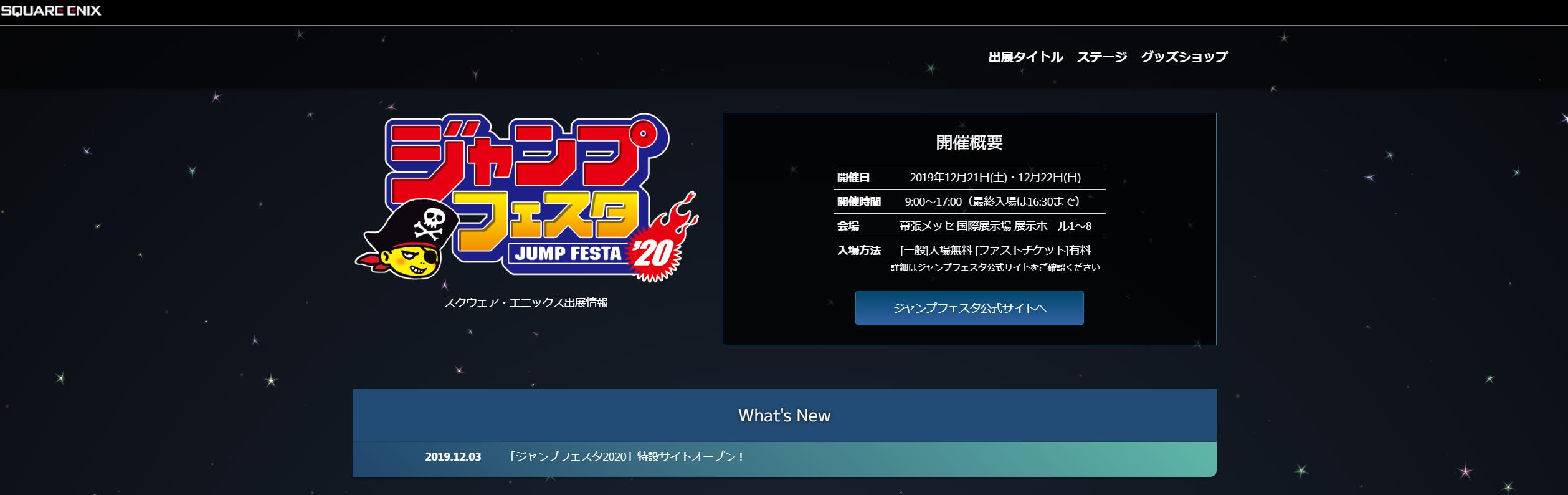Screen dimensions: 1568x495
Task: Select the [一般]入場無料 admission text
Action: pyautogui.click(x=995, y=250)
